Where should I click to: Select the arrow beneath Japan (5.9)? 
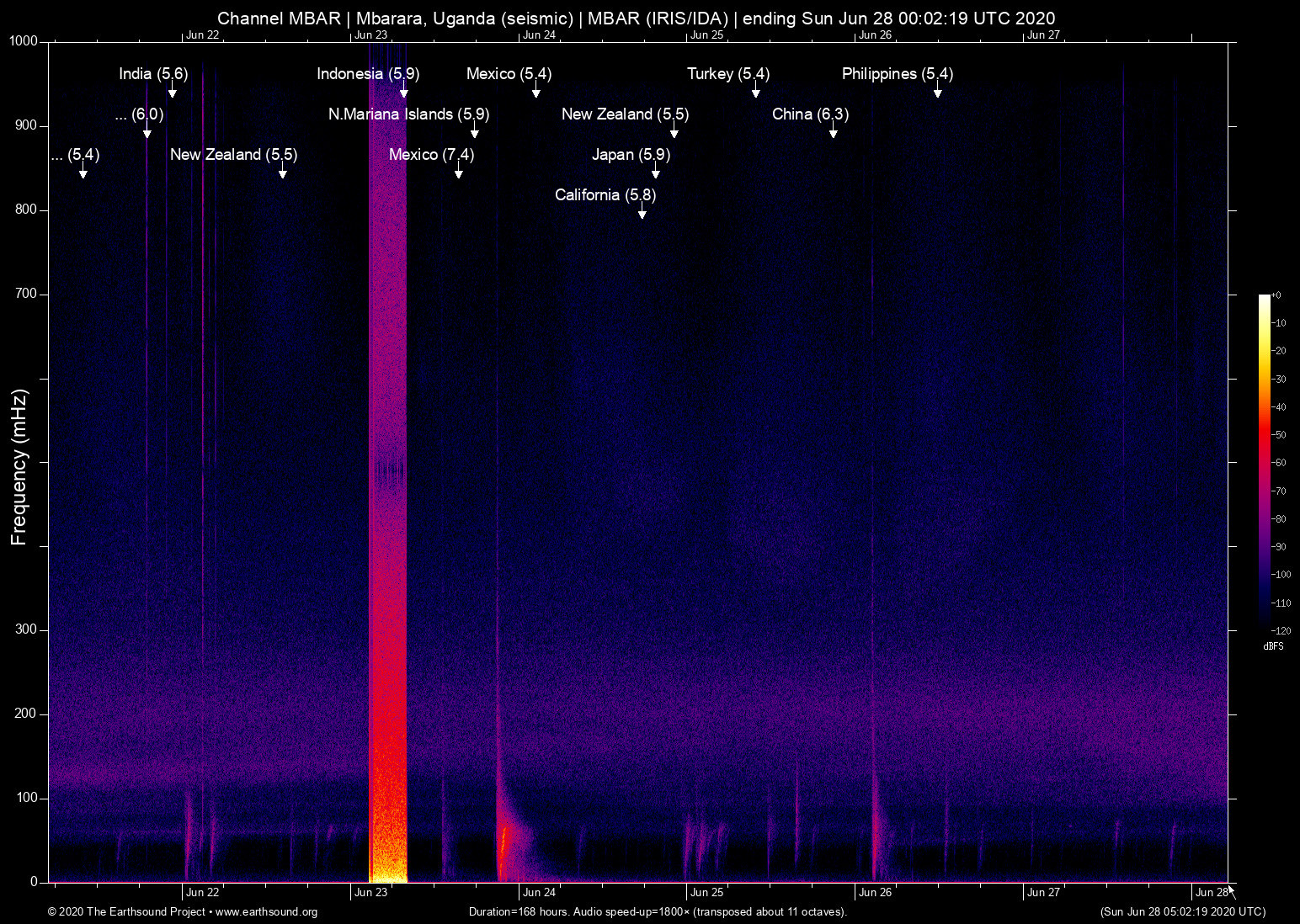[x=656, y=173]
